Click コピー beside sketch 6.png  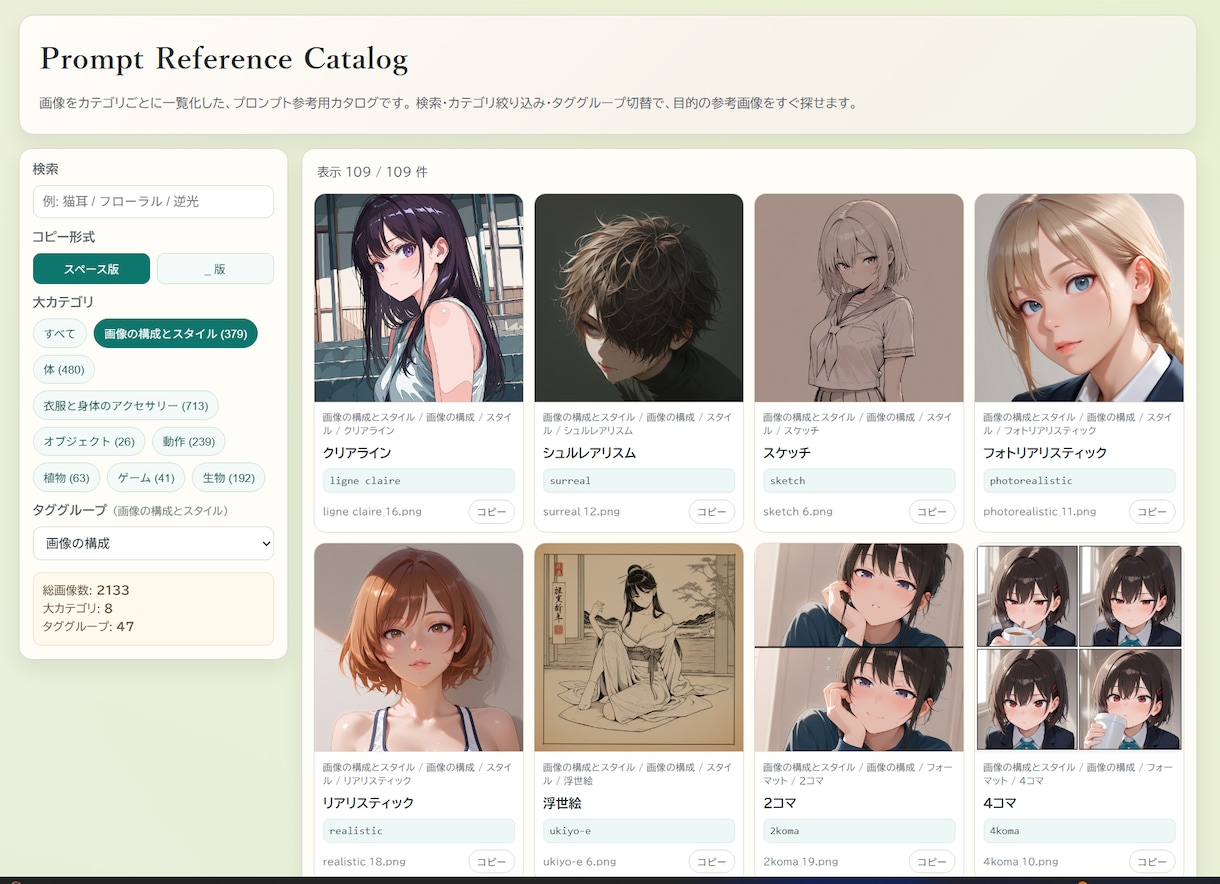click(932, 512)
